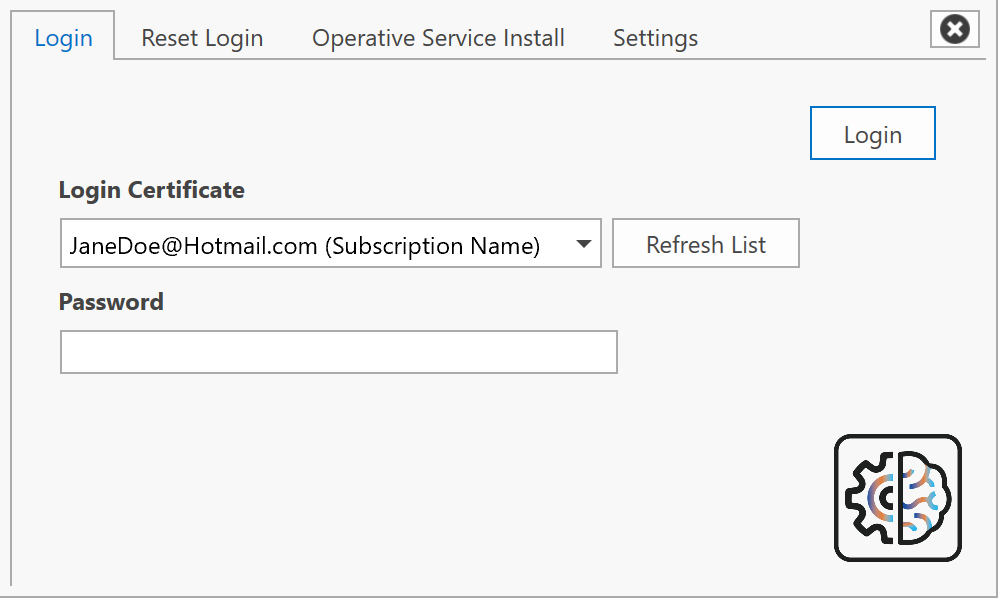Click the gear half of the logo
Screen dimensions: 1000x600
871,497
